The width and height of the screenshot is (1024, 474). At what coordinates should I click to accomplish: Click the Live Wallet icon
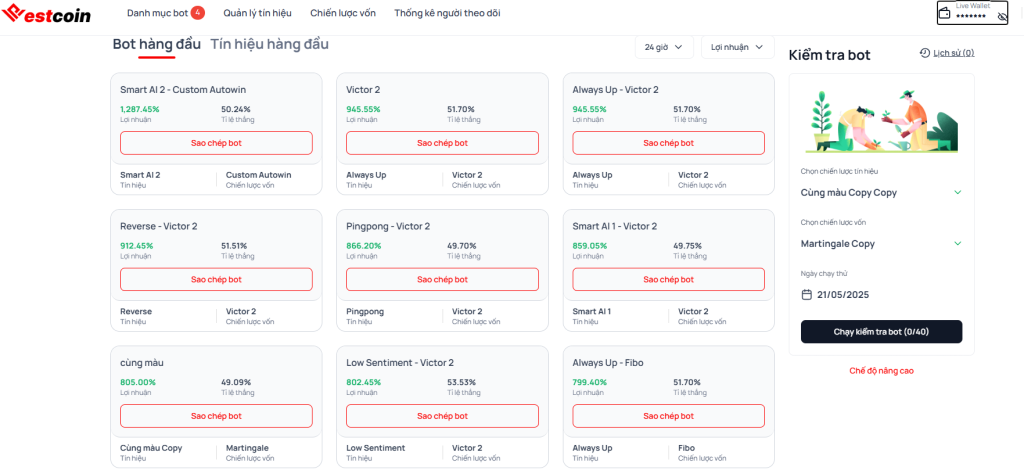coord(945,12)
